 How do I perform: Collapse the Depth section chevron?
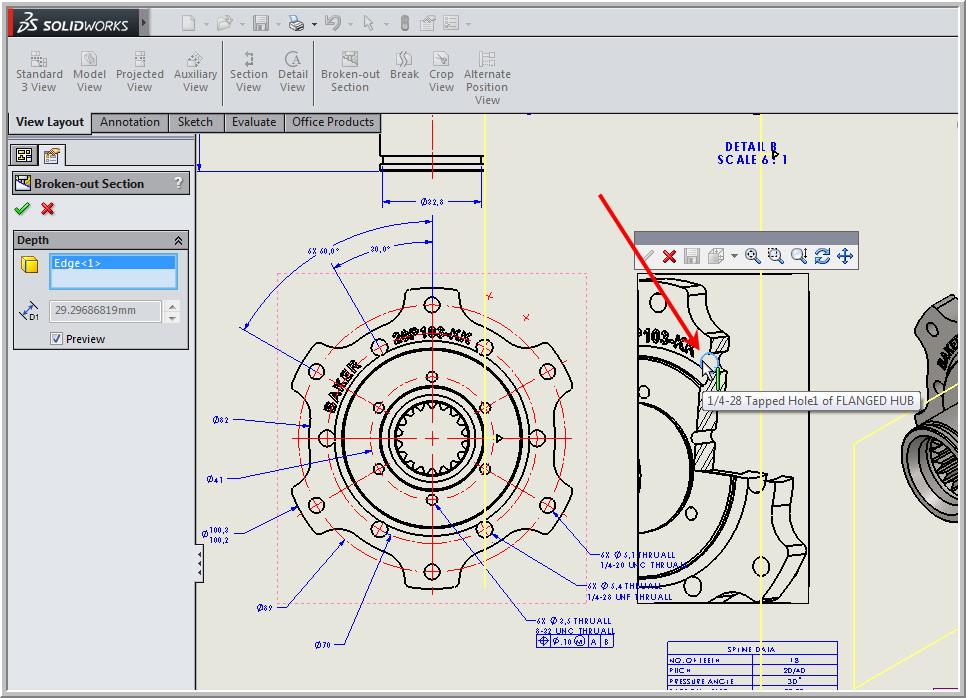point(178,240)
